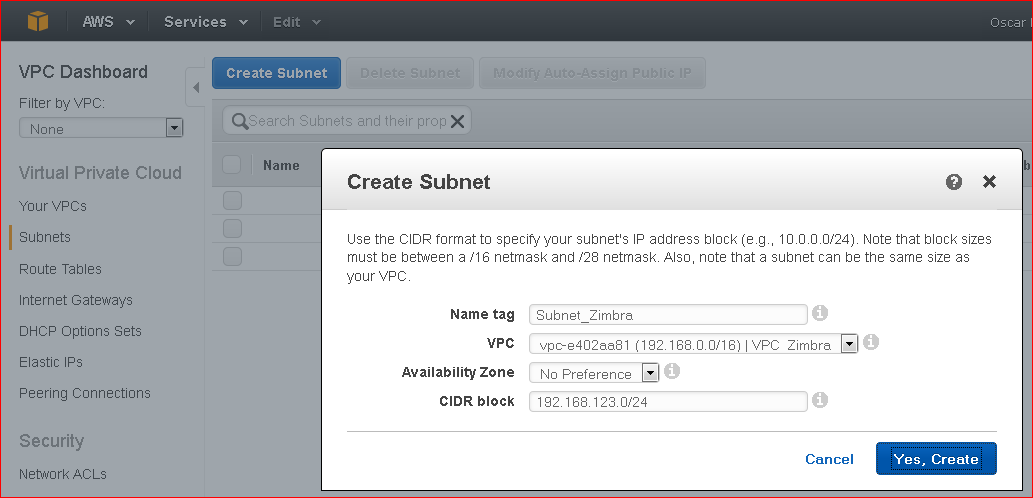This screenshot has height=498, width=1033.
Task: Open the Filter by VPC dropdown
Action: click(x=101, y=128)
